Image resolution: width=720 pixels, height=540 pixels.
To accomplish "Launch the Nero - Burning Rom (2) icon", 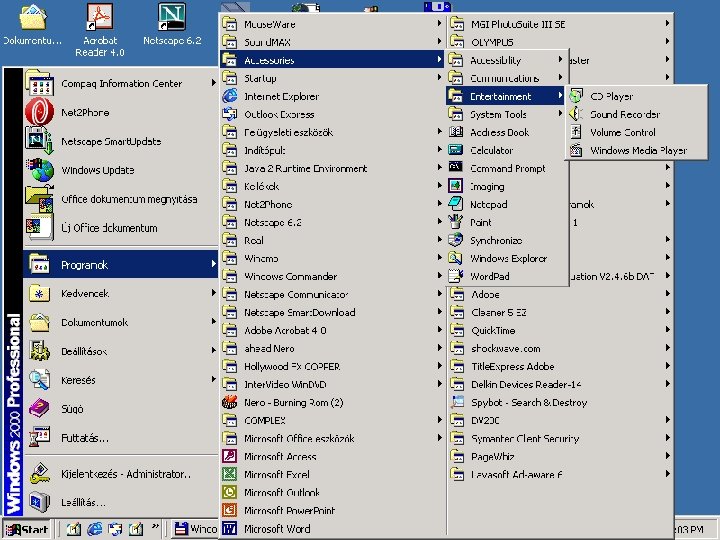I will click(230, 402).
